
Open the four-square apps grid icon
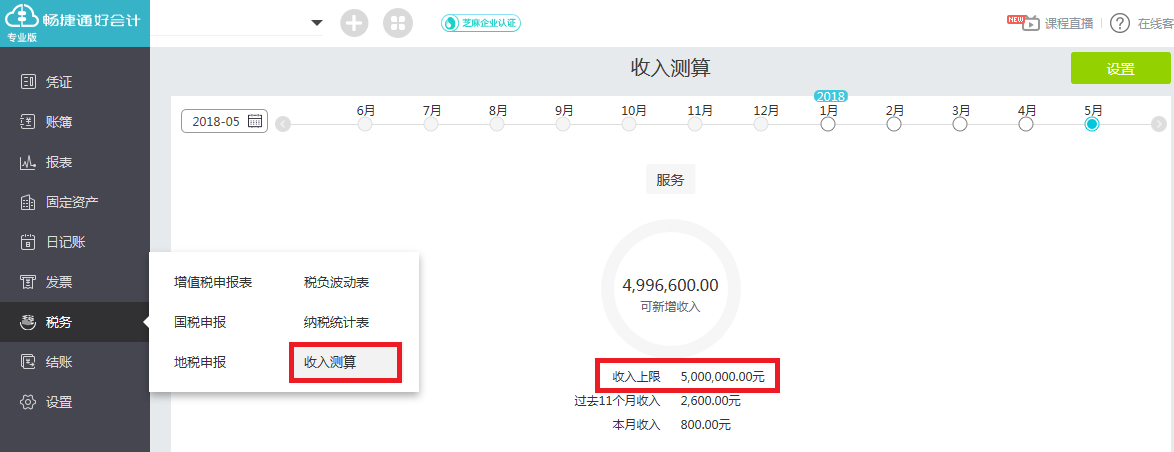click(x=398, y=23)
